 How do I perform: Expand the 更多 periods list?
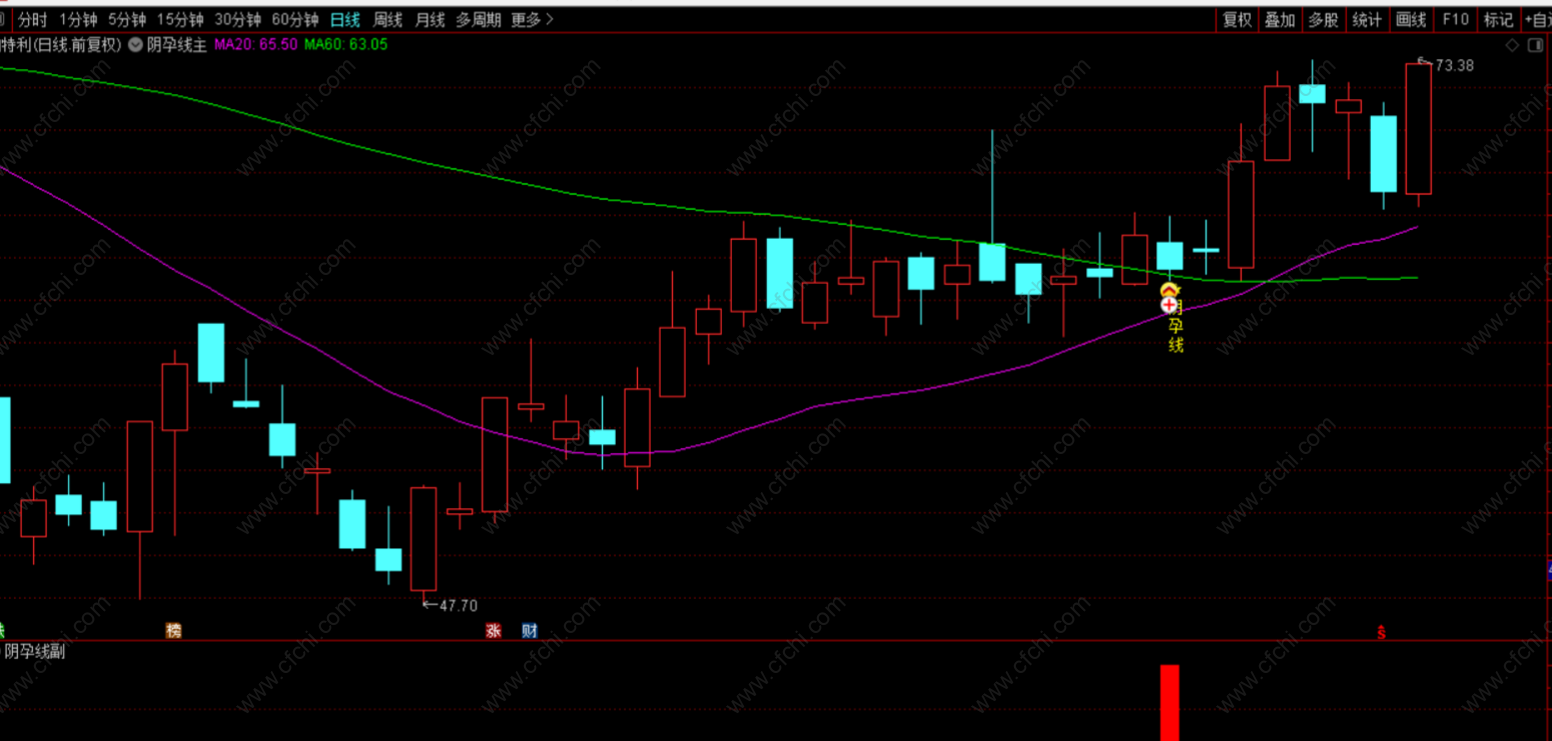pos(531,19)
